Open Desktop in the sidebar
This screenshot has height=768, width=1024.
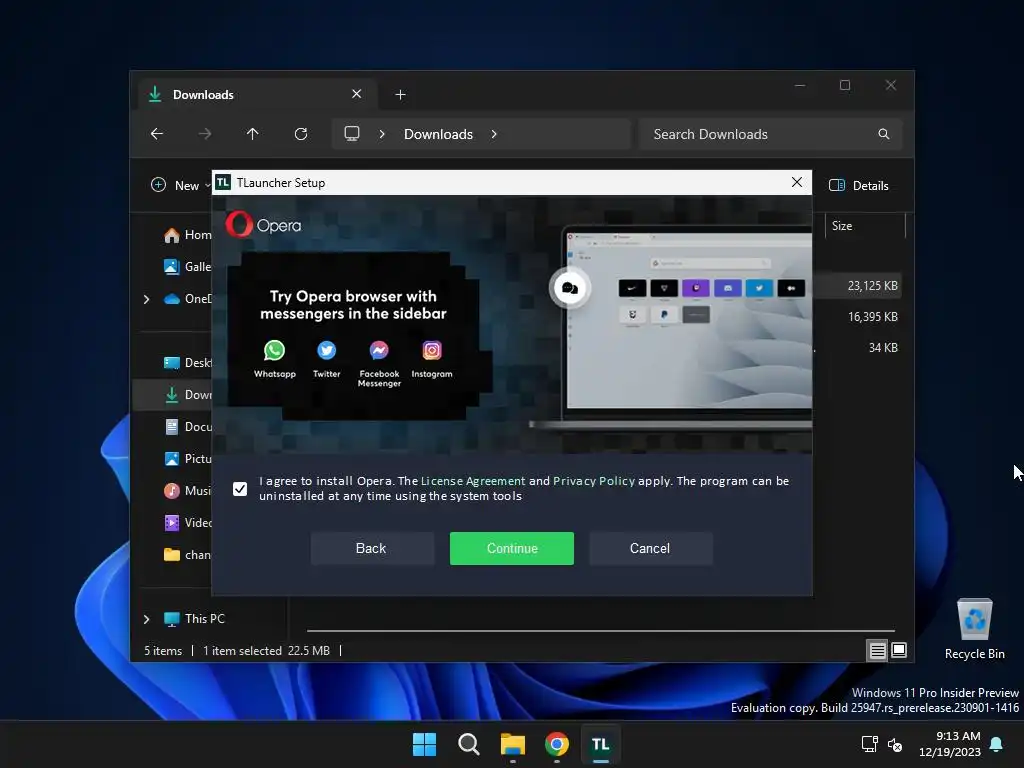187,362
